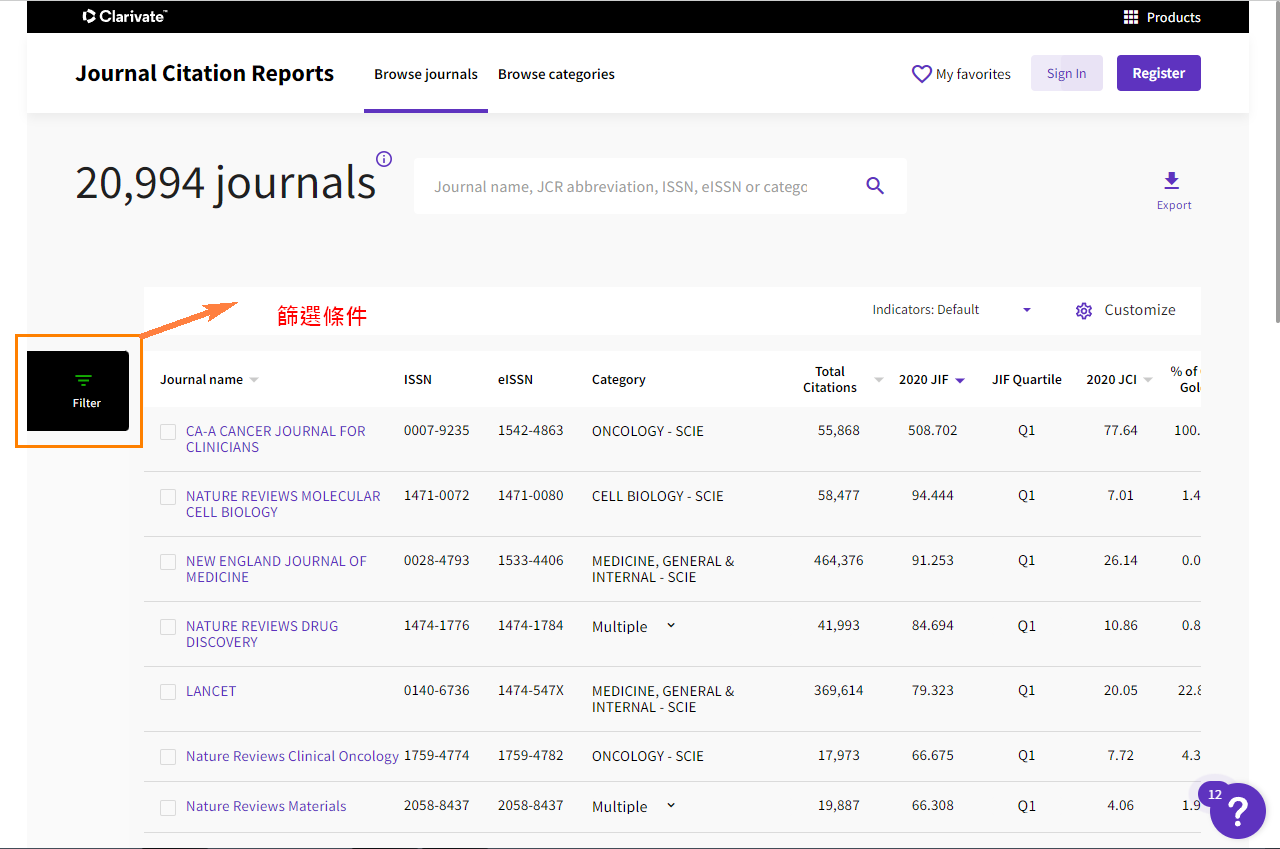Click ISSN 0140-6736 cell
The height and width of the screenshot is (849, 1280).
436,691
